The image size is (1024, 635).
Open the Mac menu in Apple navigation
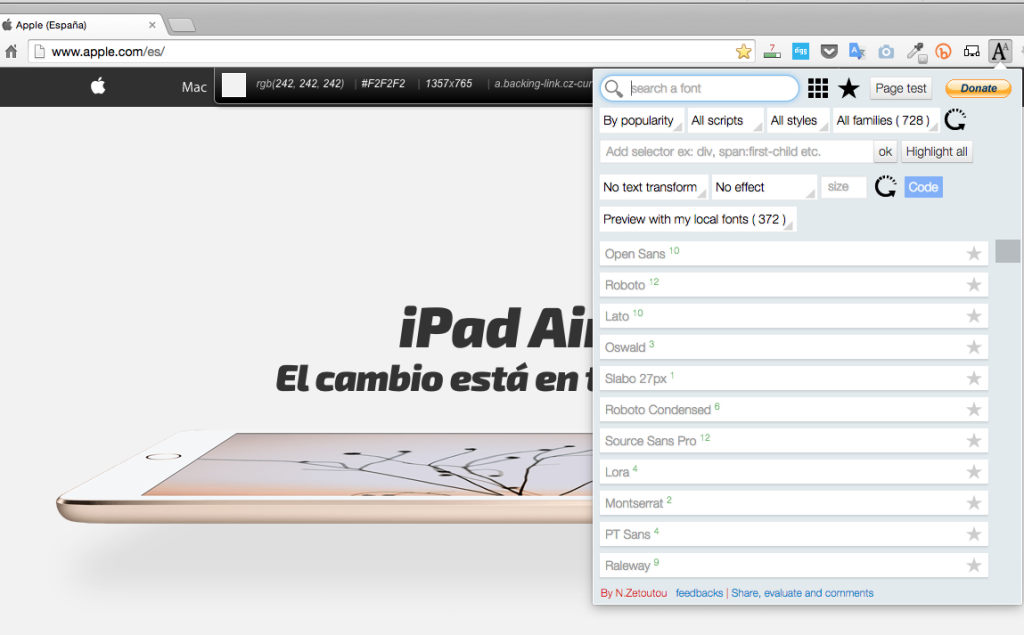194,87
